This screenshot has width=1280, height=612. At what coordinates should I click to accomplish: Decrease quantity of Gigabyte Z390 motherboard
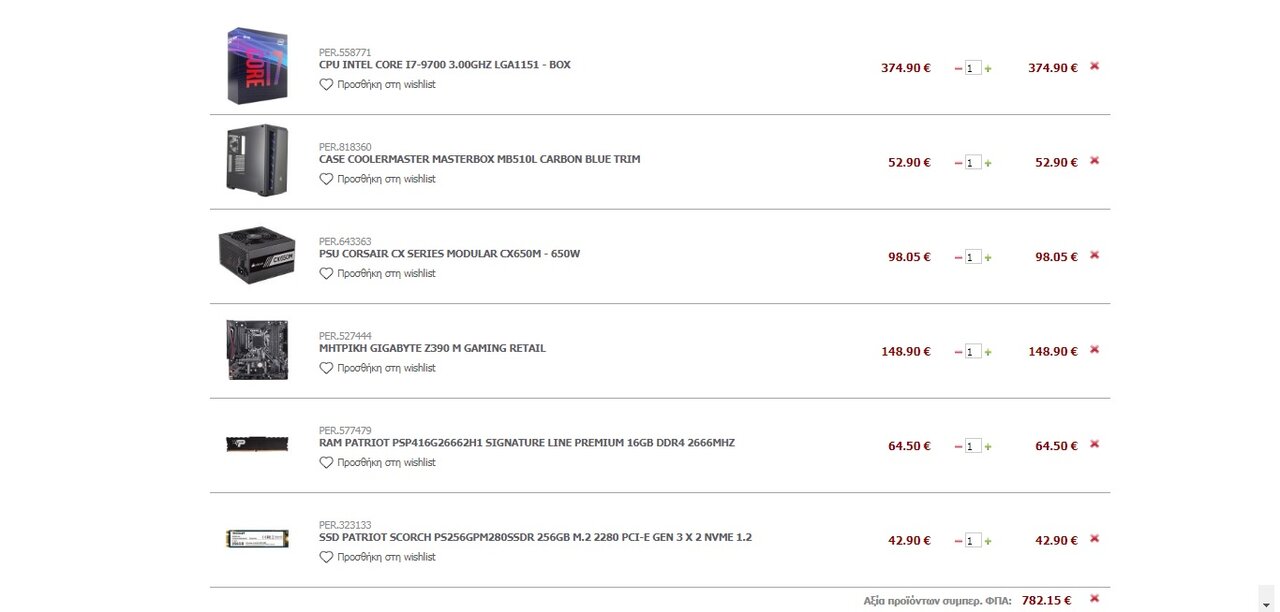point(958,352)
